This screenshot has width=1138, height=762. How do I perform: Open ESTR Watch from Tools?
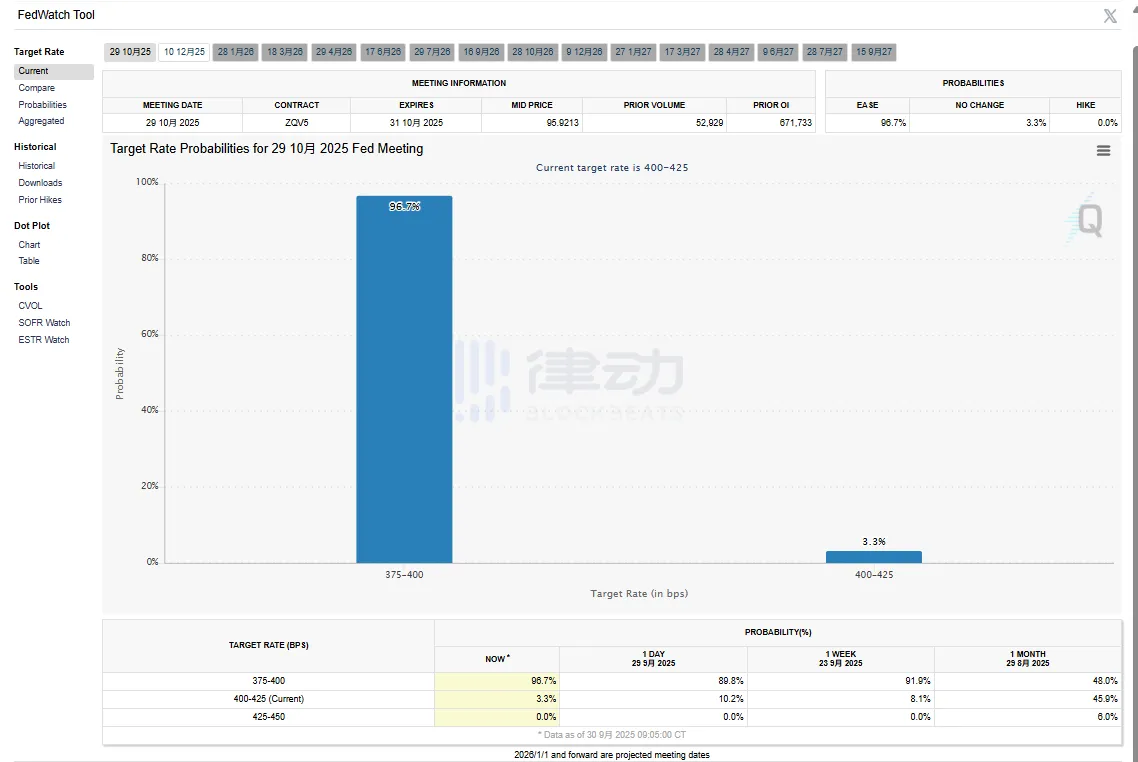tap(43, 339)
